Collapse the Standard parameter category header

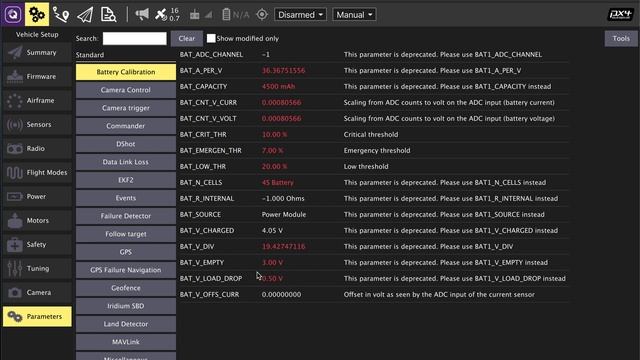pos(90,55)
